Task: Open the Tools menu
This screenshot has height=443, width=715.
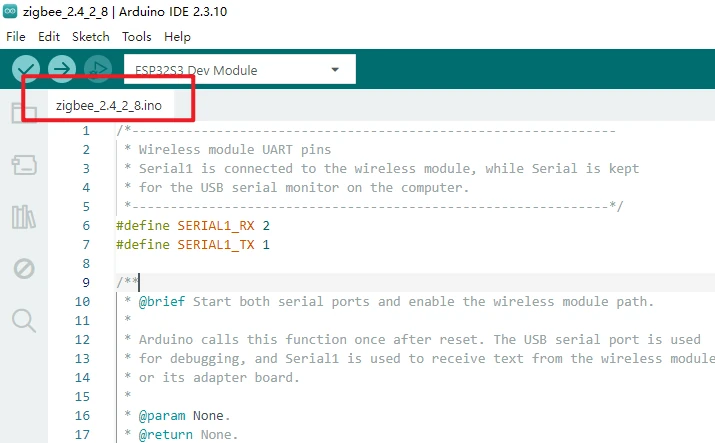Action: pyautogui.click(x=136, y=36)
